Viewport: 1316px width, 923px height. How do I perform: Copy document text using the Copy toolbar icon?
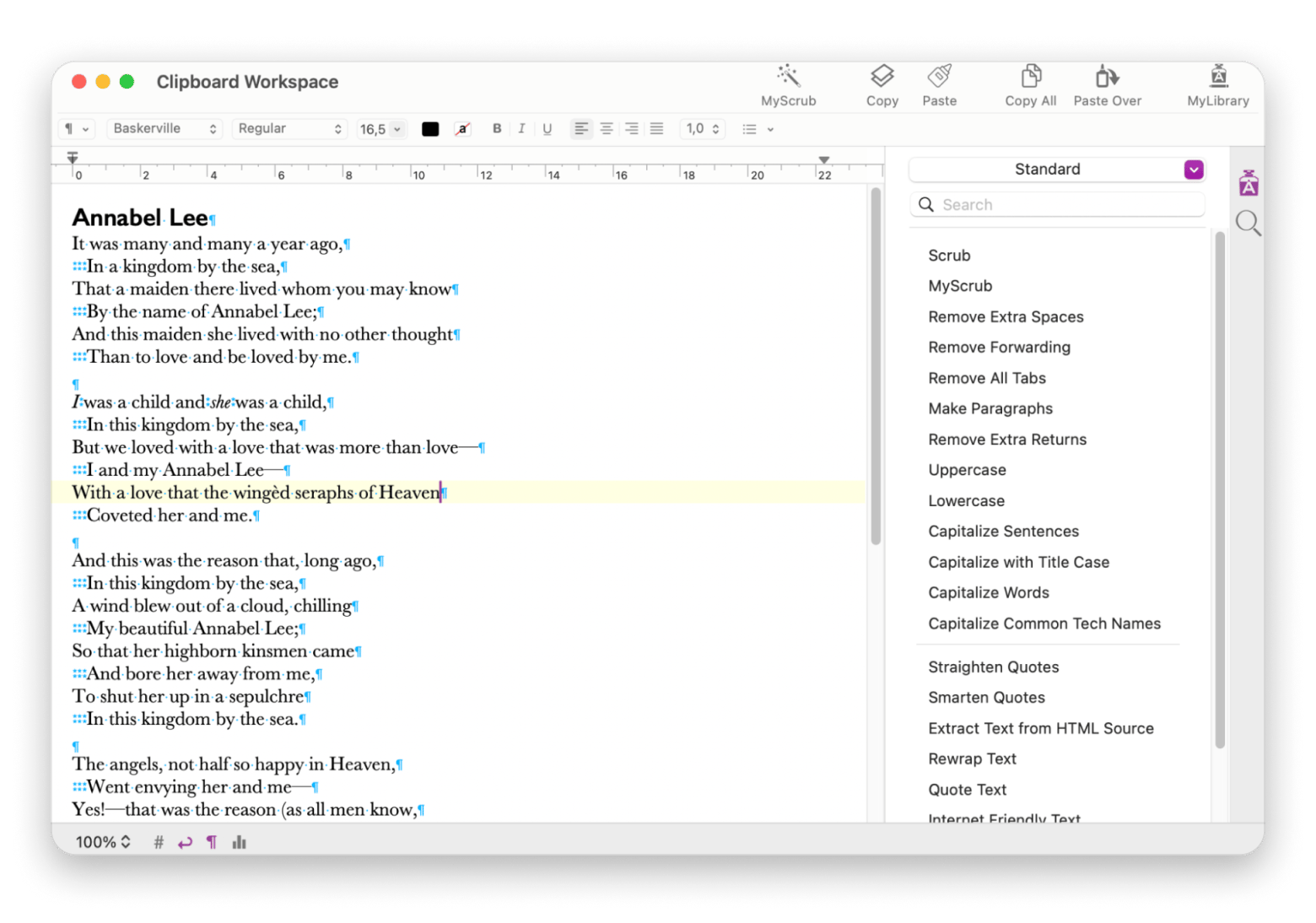click(882, 84)
